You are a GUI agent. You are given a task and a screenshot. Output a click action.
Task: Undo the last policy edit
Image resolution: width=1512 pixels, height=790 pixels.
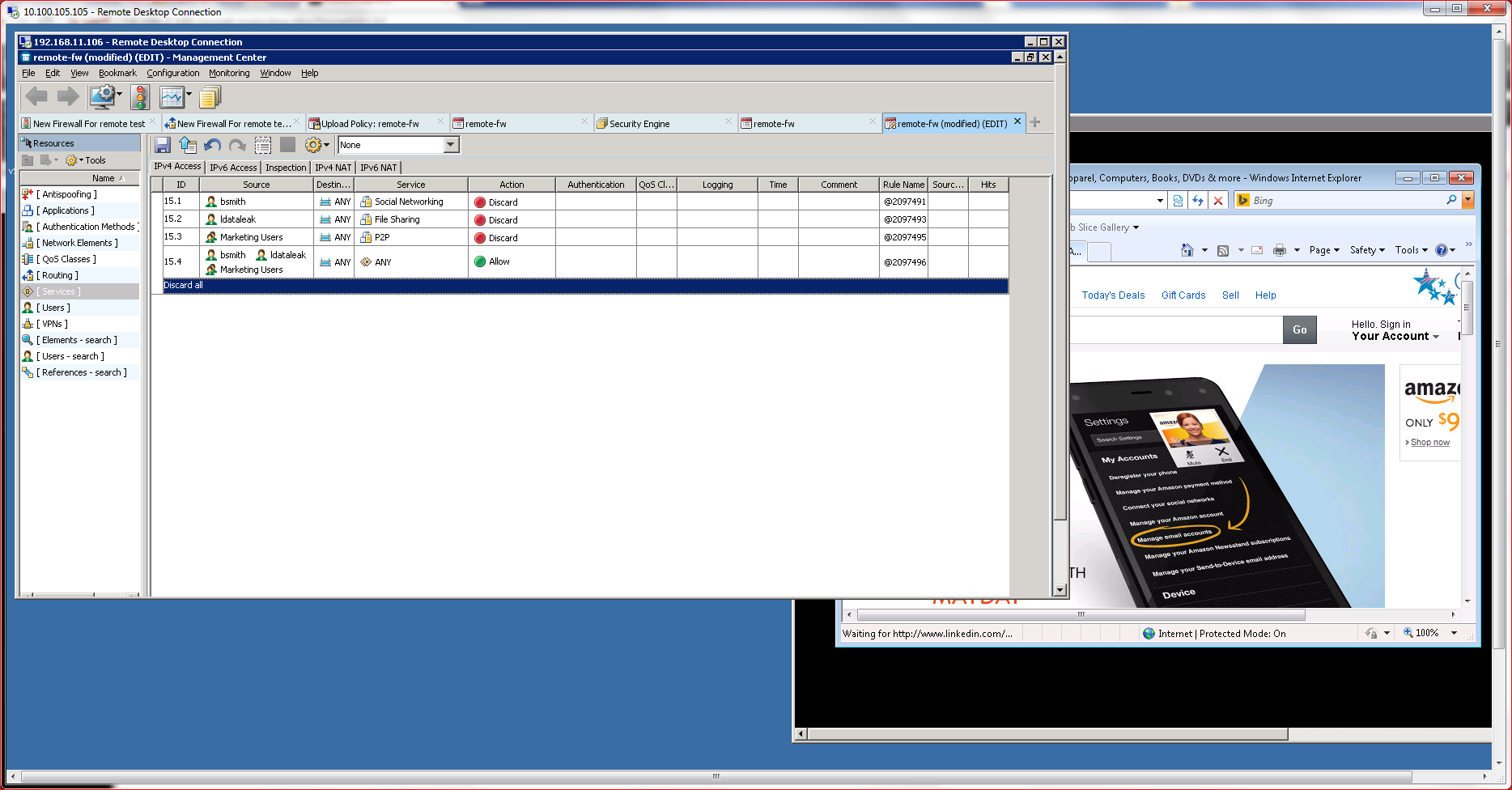click(213, 145)
